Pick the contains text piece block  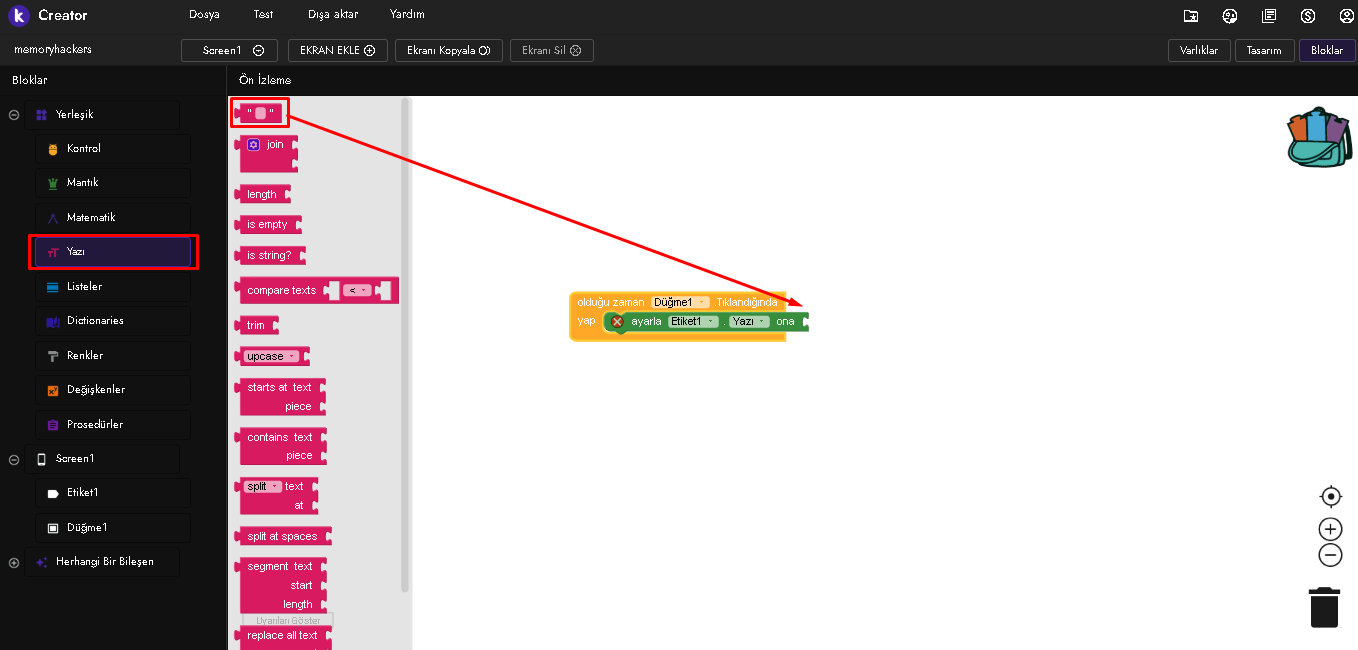pos(283,447)
